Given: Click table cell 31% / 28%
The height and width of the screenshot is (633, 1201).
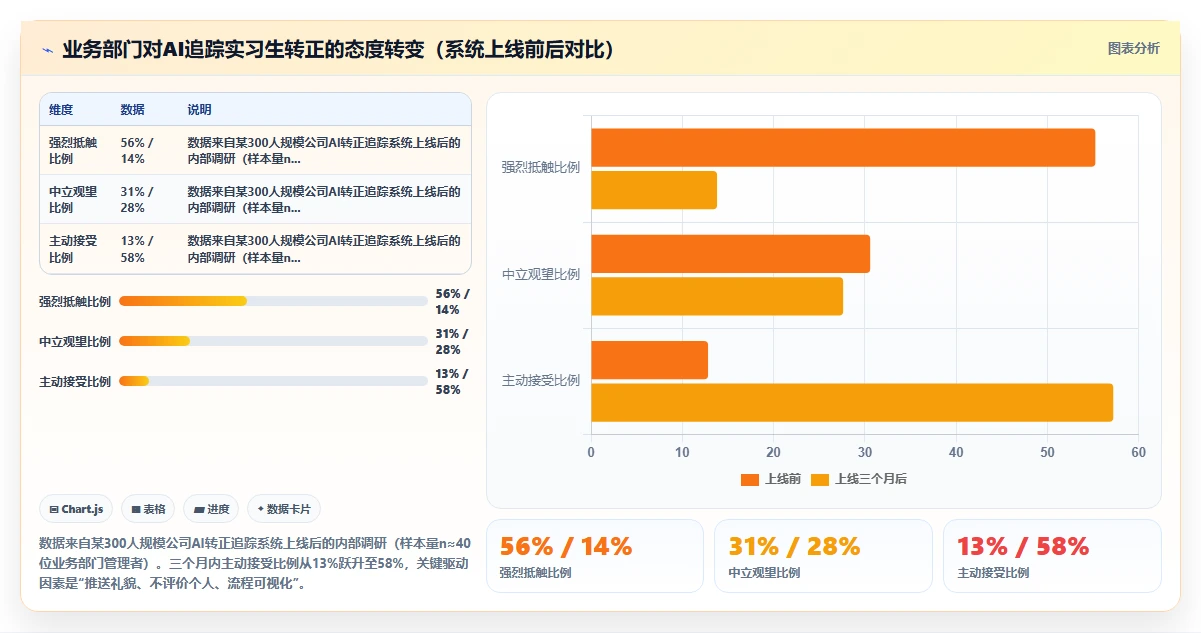Looking at the screenshot, I should click(x=137, y=200).
